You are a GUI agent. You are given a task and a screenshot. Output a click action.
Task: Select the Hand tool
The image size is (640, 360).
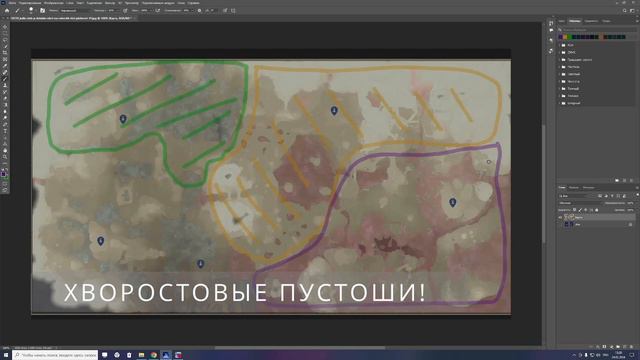[x=5, y=150]
